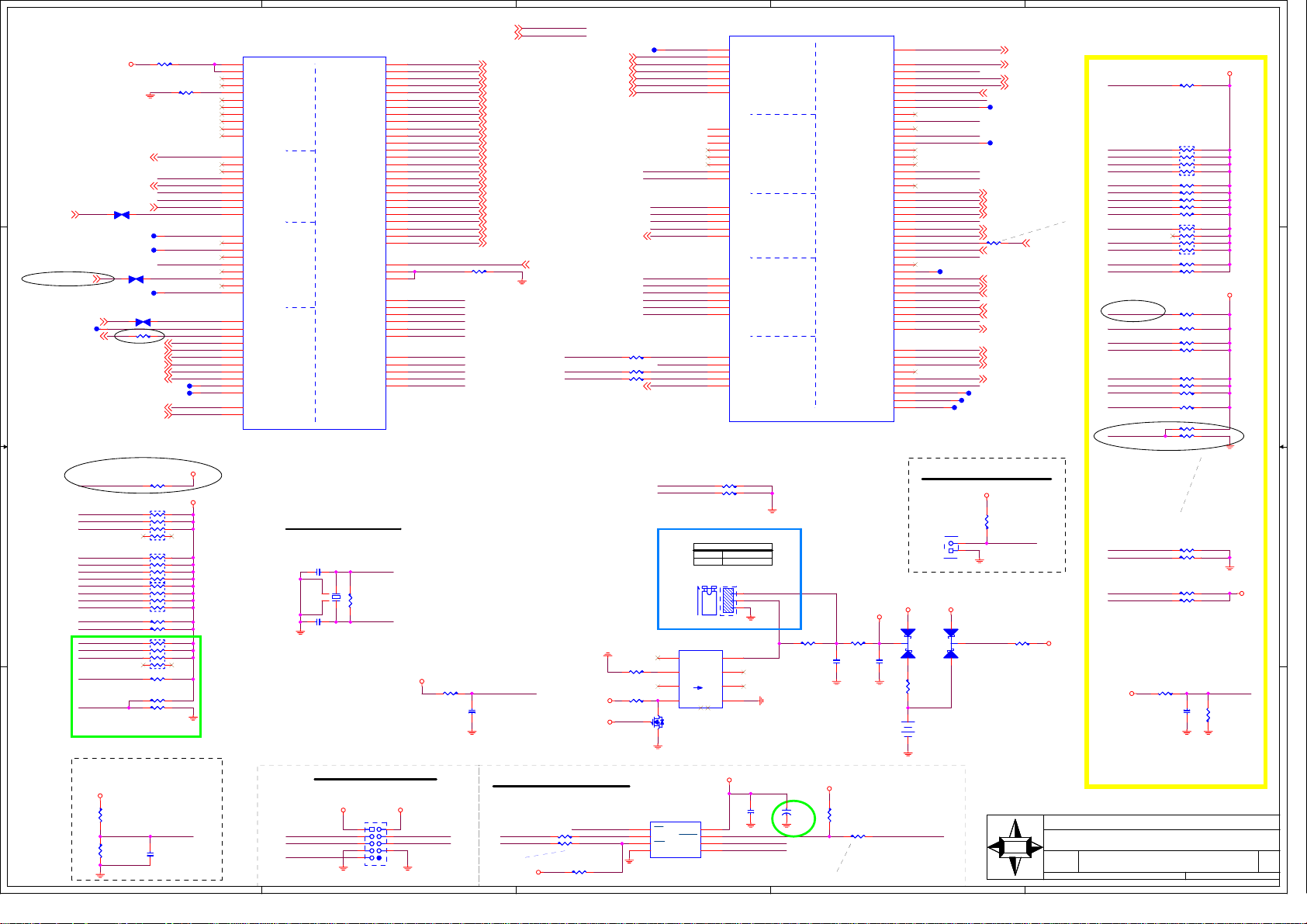Click the resistor inside the small ellipse
Screen dimensions: 1307x924
pyautogui.click(x=143, y=337)
